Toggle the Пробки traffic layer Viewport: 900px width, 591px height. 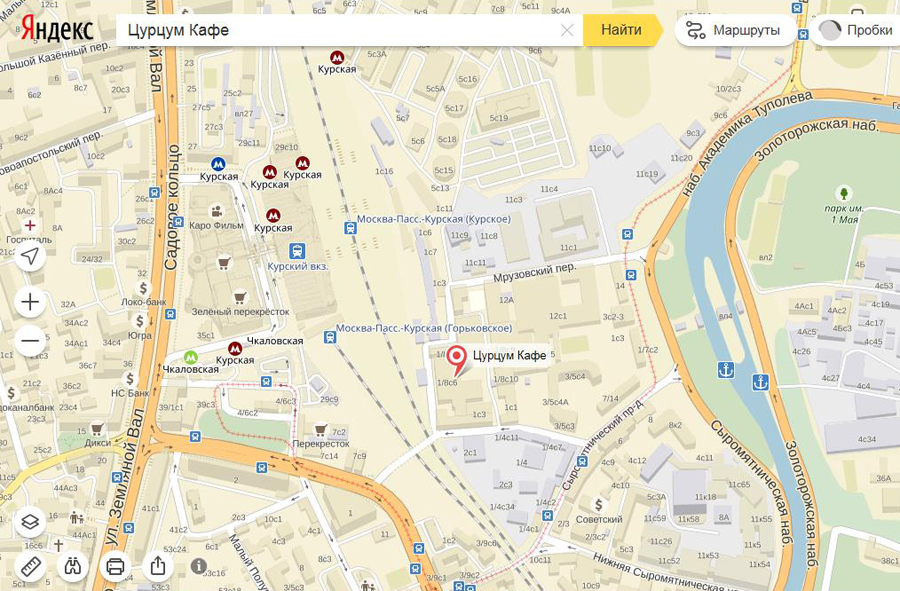coord(857,30)
